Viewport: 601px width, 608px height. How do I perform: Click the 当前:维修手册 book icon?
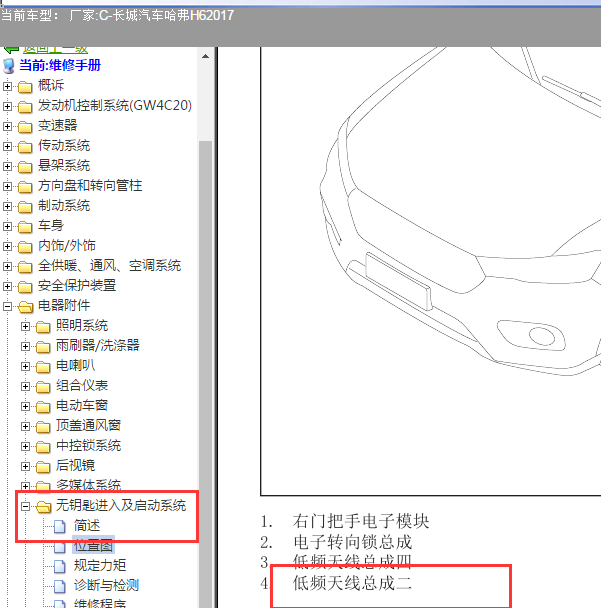(x=9, y=66)
